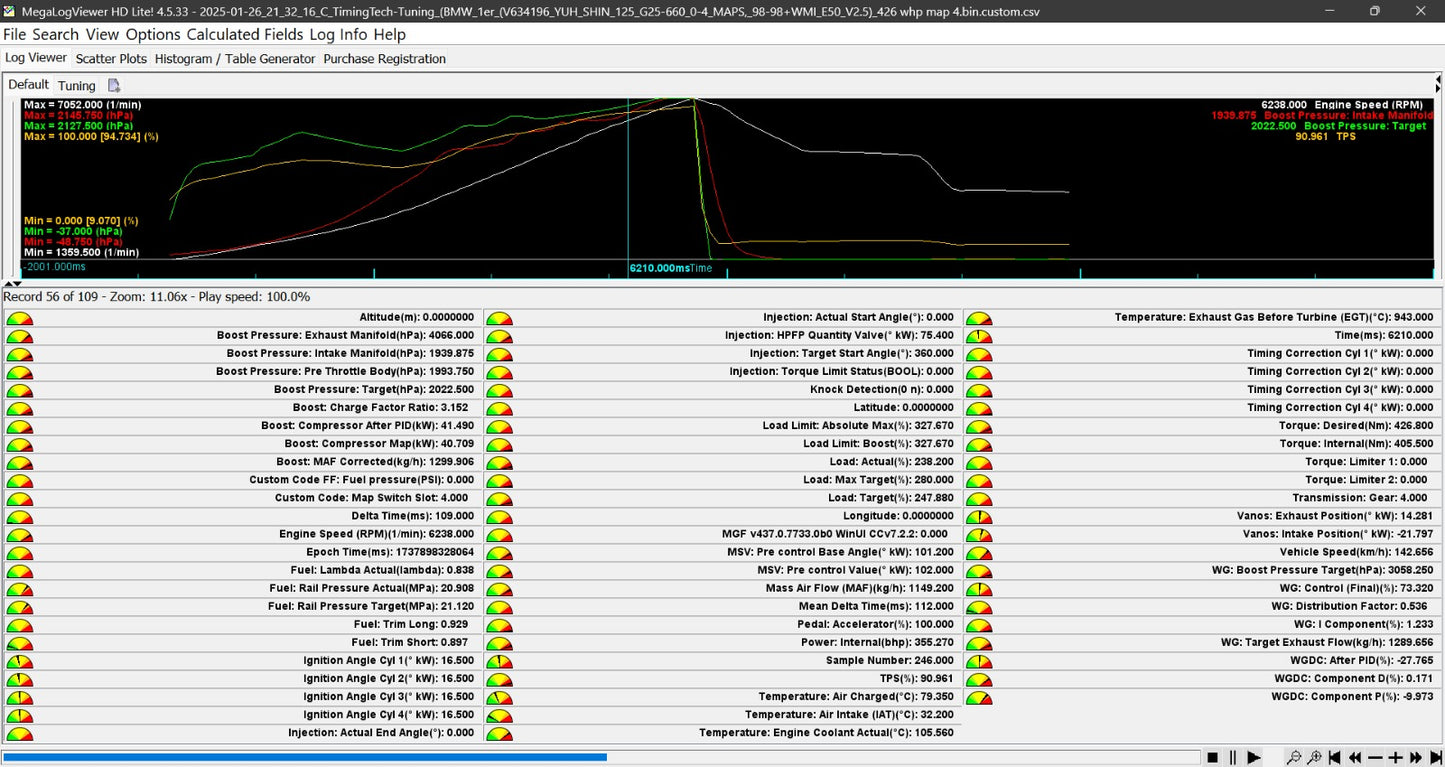Switch to the Tuning graph tab
This screenshot has height=767, width=1445.
[77, 86]
